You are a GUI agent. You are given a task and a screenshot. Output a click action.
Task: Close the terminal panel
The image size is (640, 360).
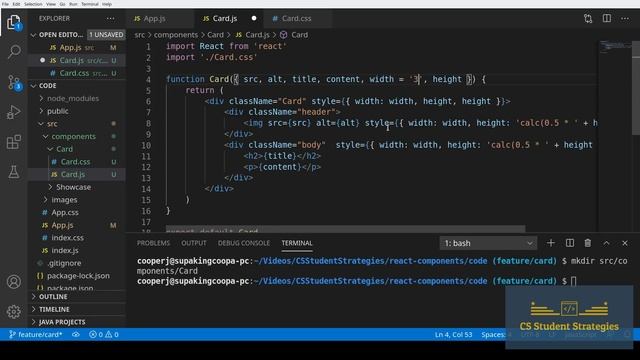point(625,243)
